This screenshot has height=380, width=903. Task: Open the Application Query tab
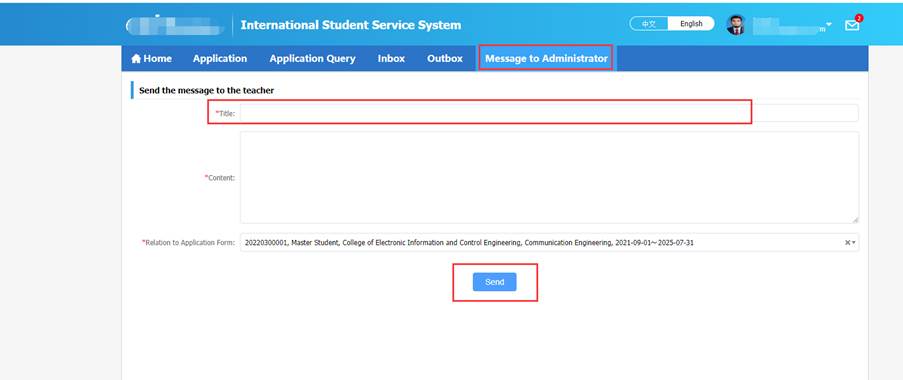coord(312,59)
